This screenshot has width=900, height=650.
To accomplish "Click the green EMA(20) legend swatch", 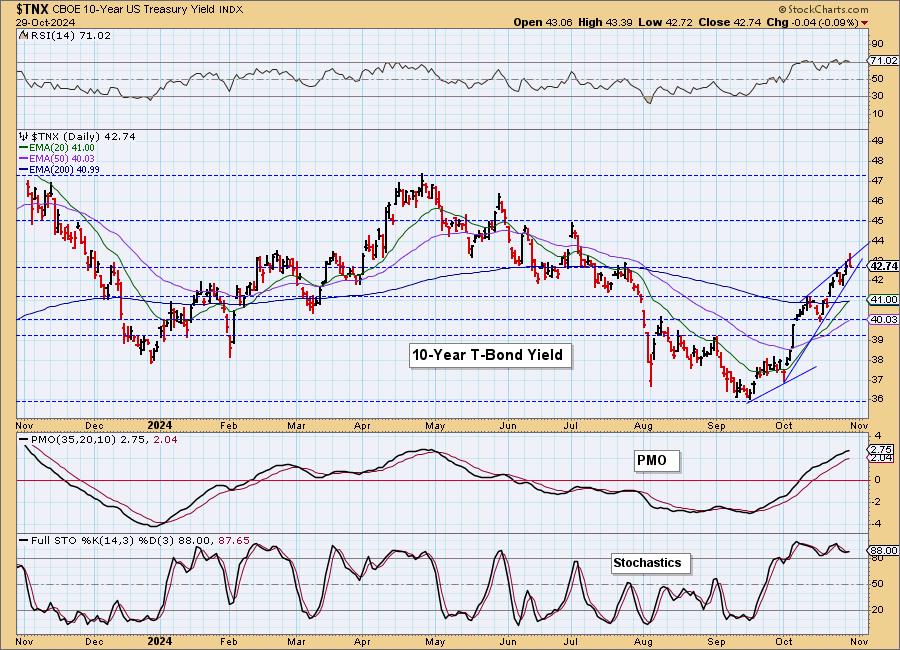I will click(24, 148).
